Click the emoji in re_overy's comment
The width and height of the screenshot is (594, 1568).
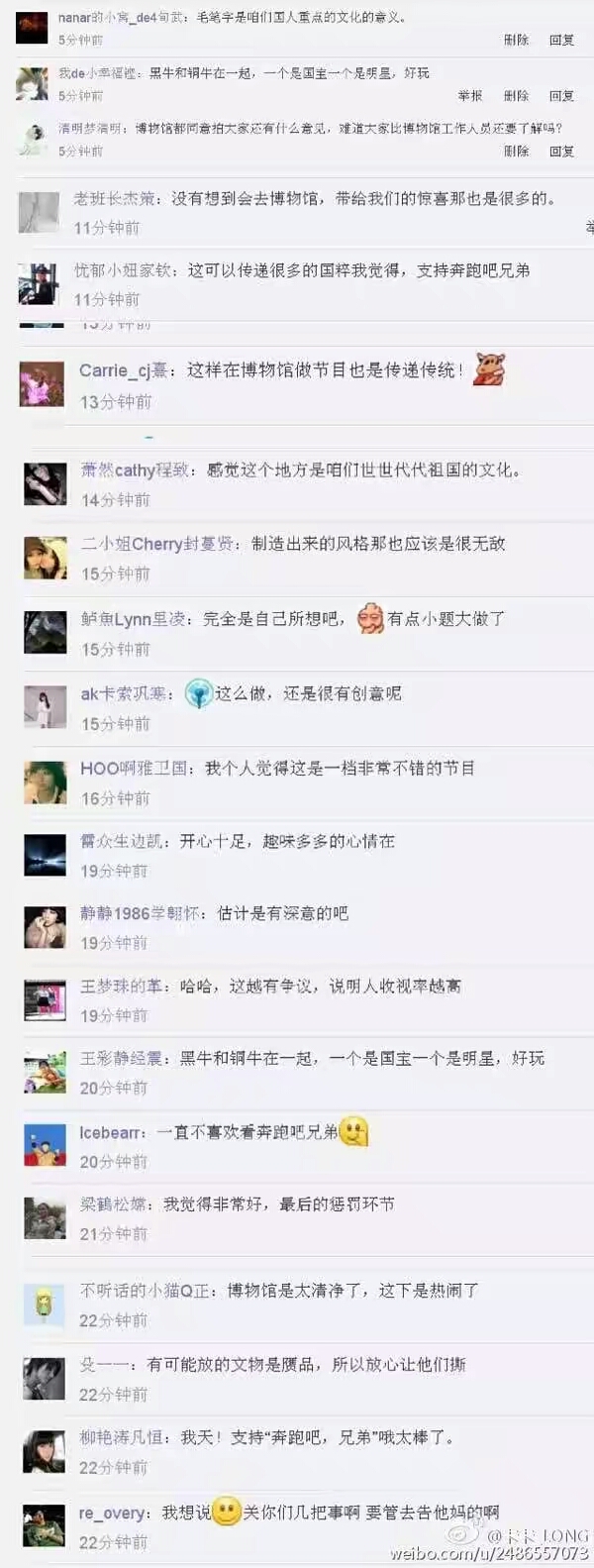228,1512
